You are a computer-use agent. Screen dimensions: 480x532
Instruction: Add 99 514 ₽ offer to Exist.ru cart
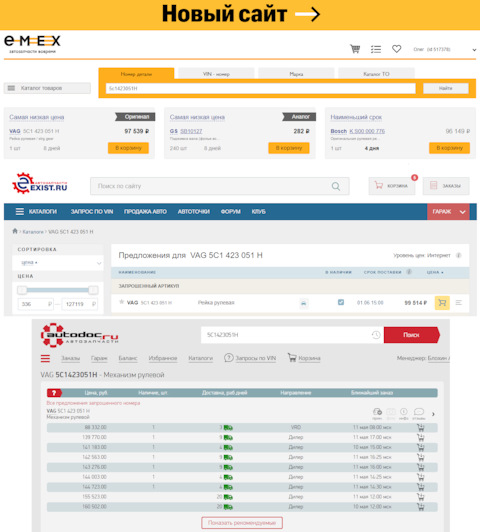click(442, 303)
